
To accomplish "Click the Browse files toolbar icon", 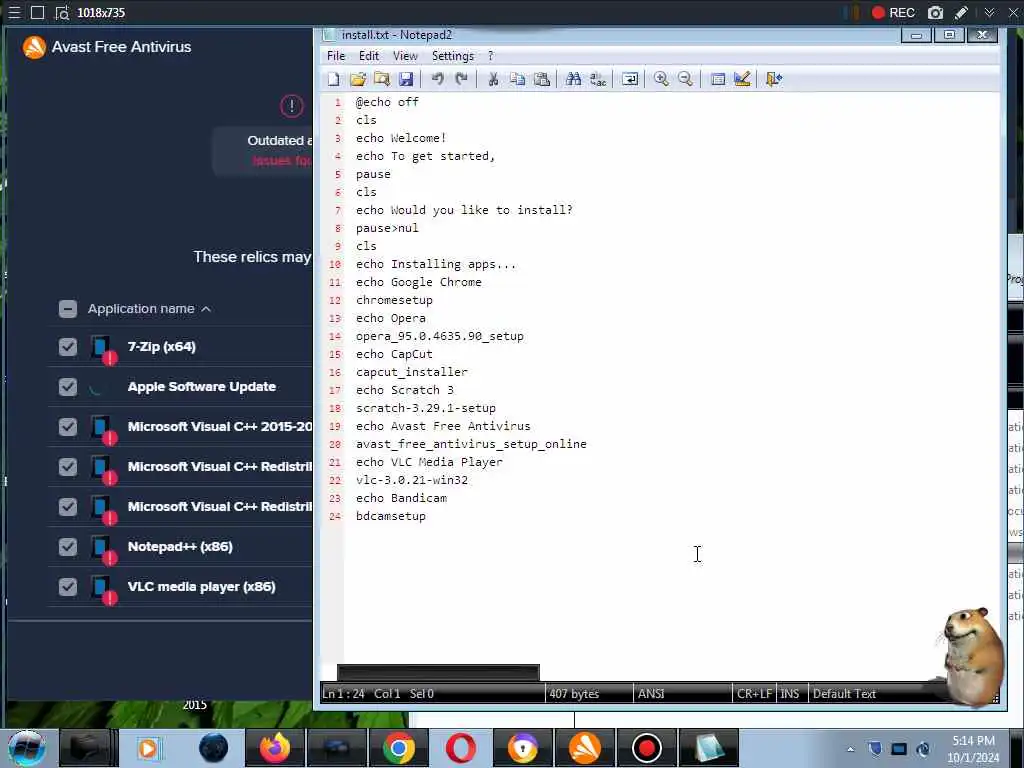I will (382, 79).
